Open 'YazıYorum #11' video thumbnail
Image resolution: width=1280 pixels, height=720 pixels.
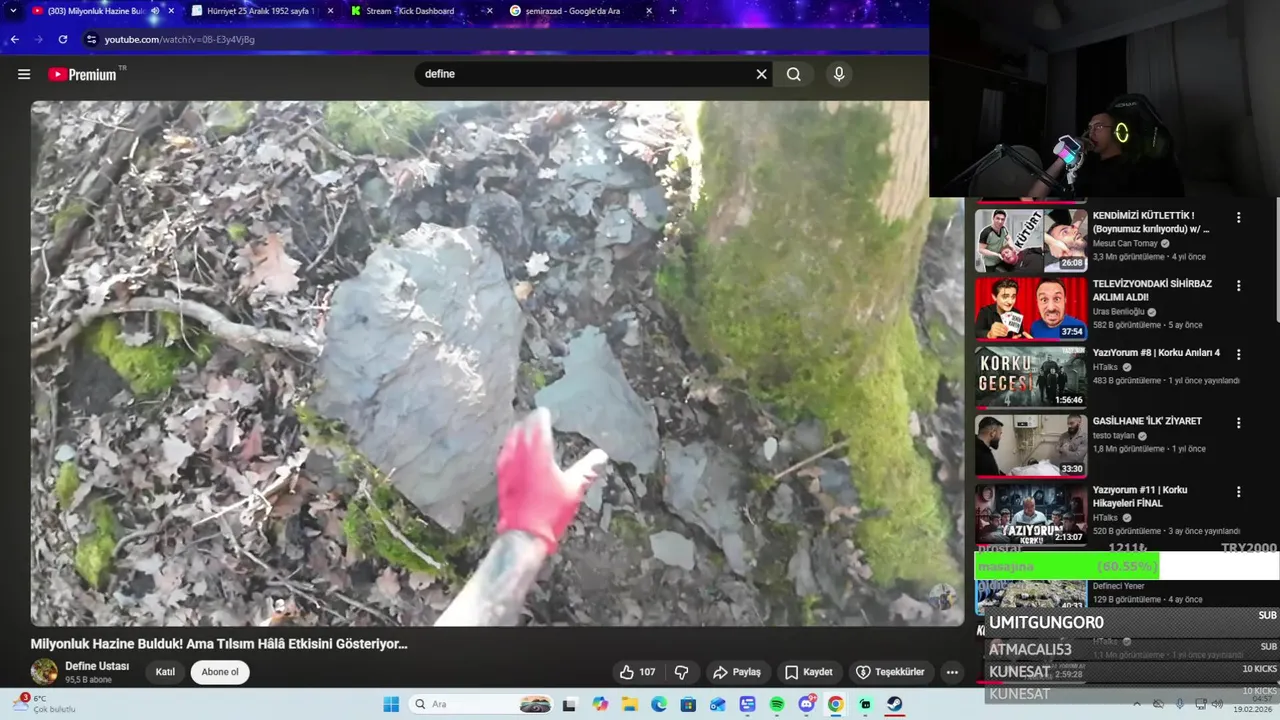click(x=1031, y=515)
